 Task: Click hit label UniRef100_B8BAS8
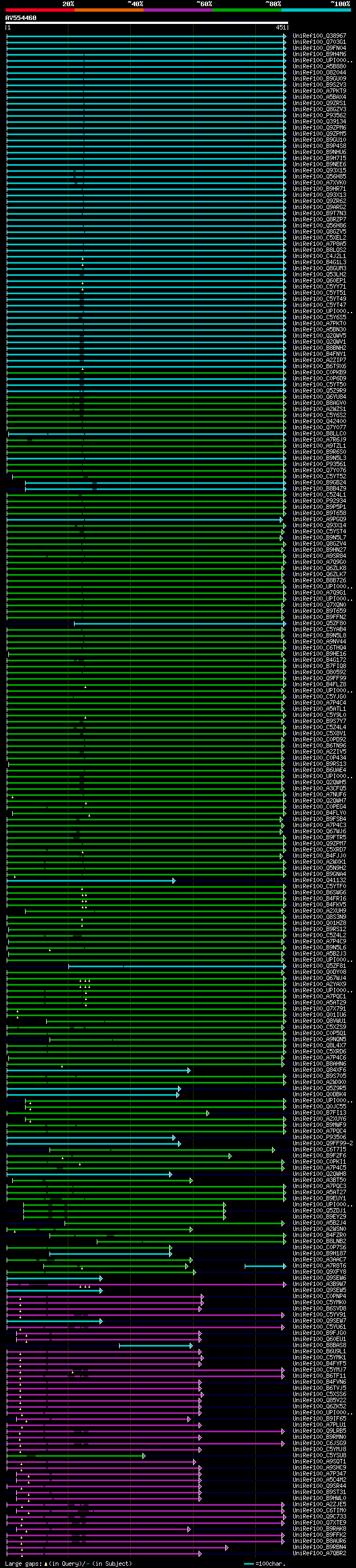pos(319,1346)
